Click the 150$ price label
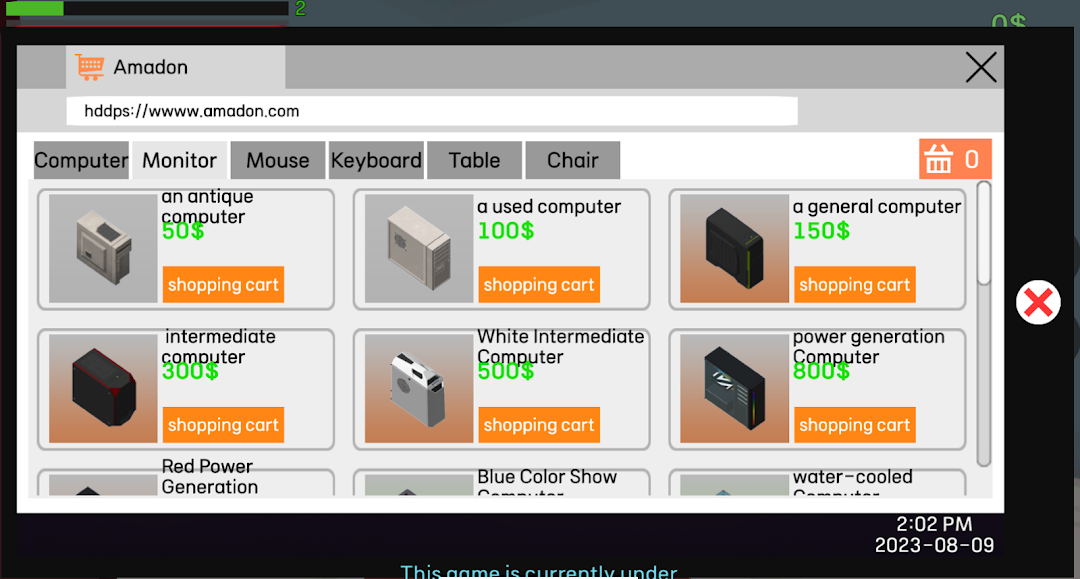The height and width of the screenshot is (579, 1080). click(822, 231)
